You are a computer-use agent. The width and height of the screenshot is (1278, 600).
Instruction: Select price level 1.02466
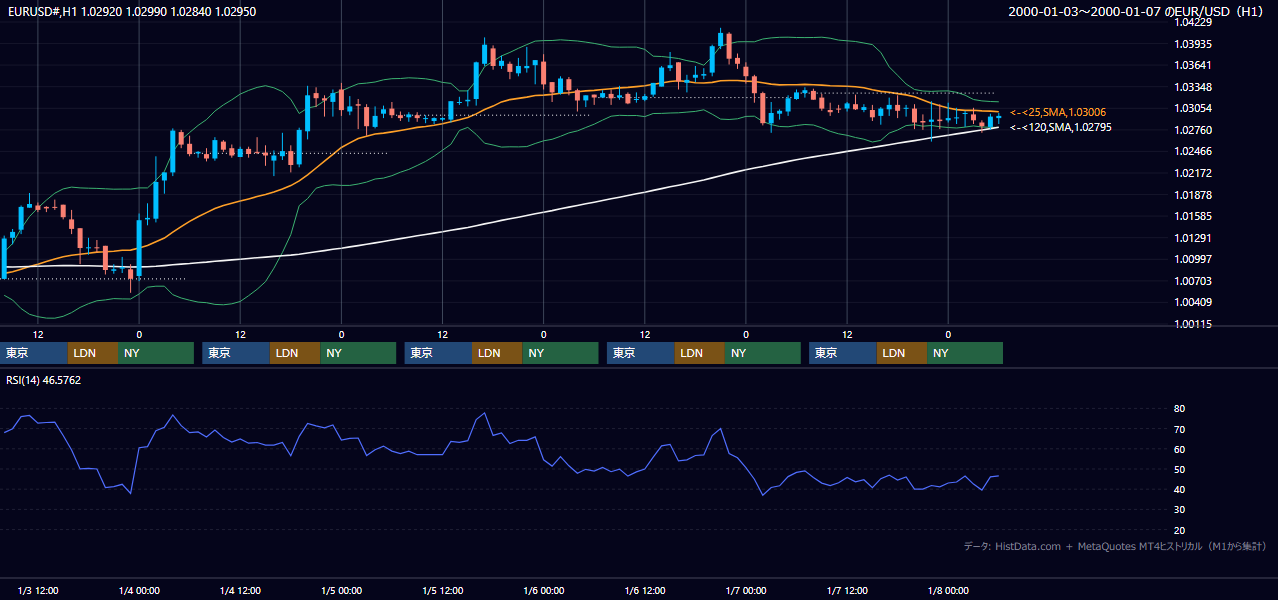(x=1194, y=152)
